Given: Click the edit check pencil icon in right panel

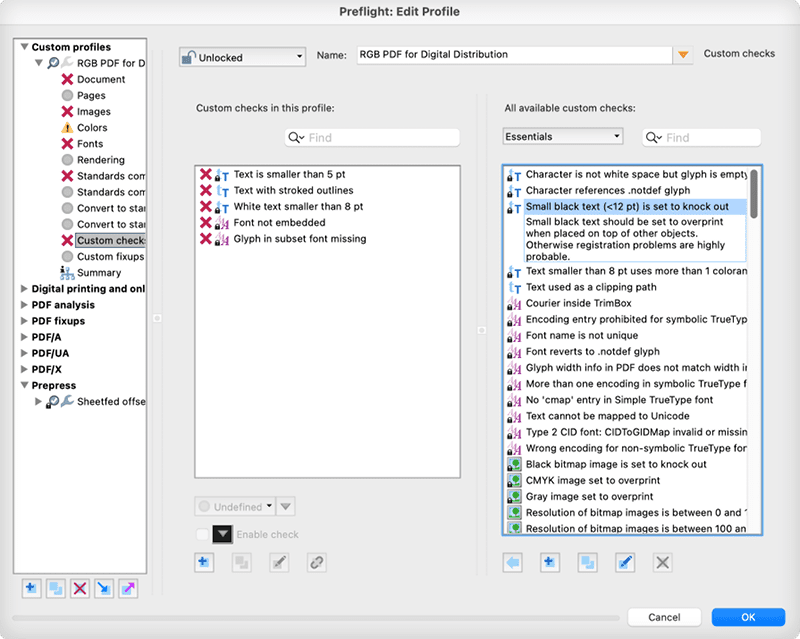Looking at the screenshot, I should coord(625,563).
